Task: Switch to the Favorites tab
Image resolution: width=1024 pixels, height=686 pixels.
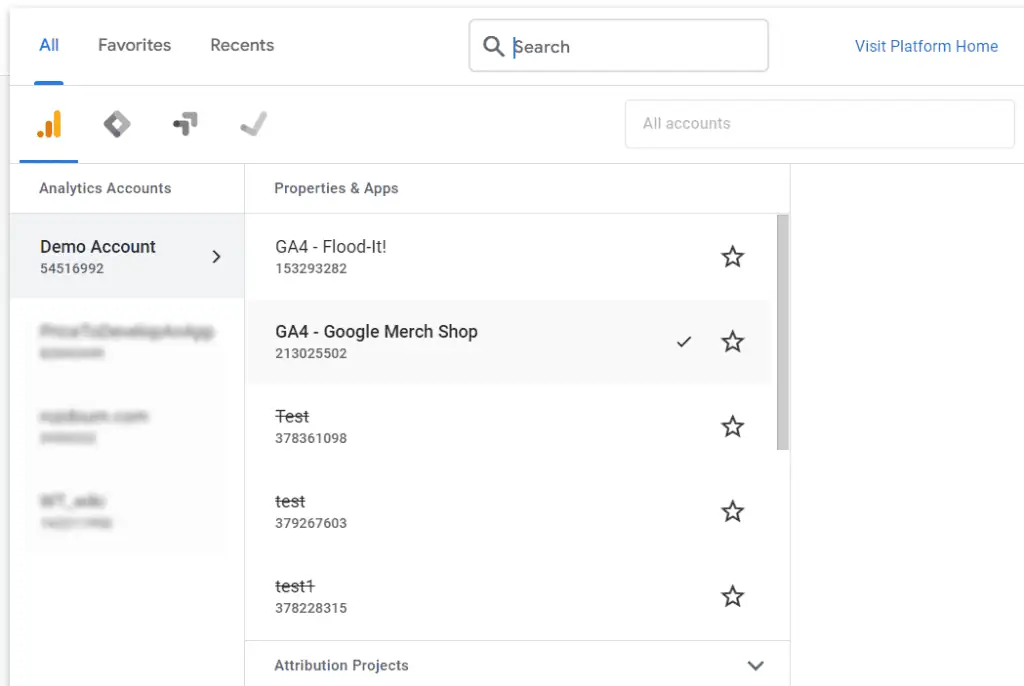Action: 134,45
